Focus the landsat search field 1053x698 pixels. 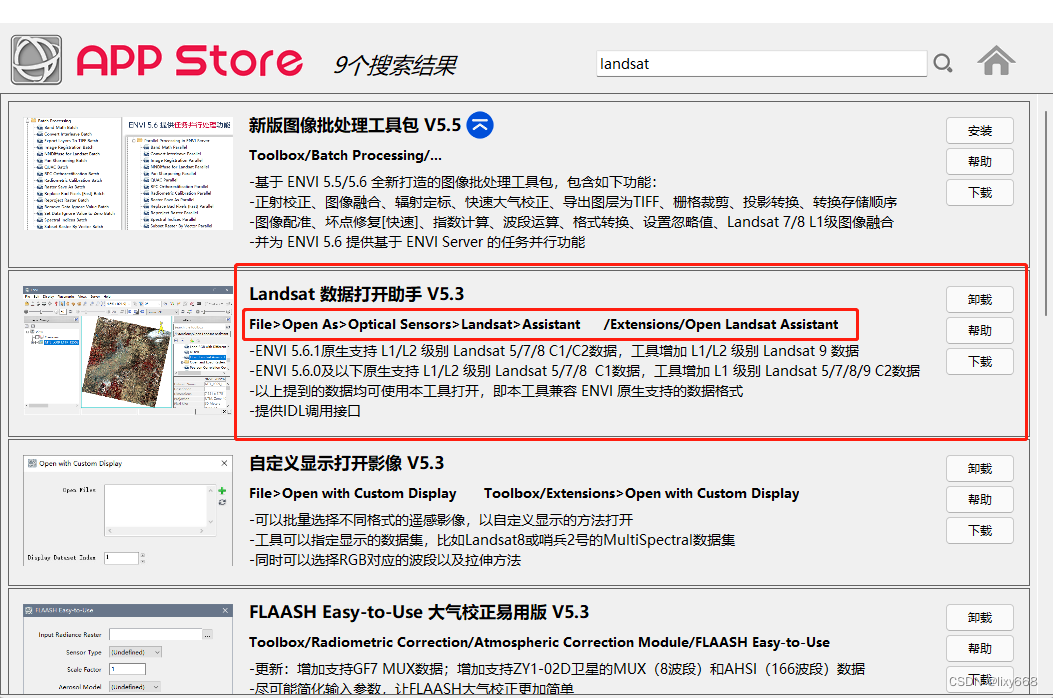coord(761,64)
